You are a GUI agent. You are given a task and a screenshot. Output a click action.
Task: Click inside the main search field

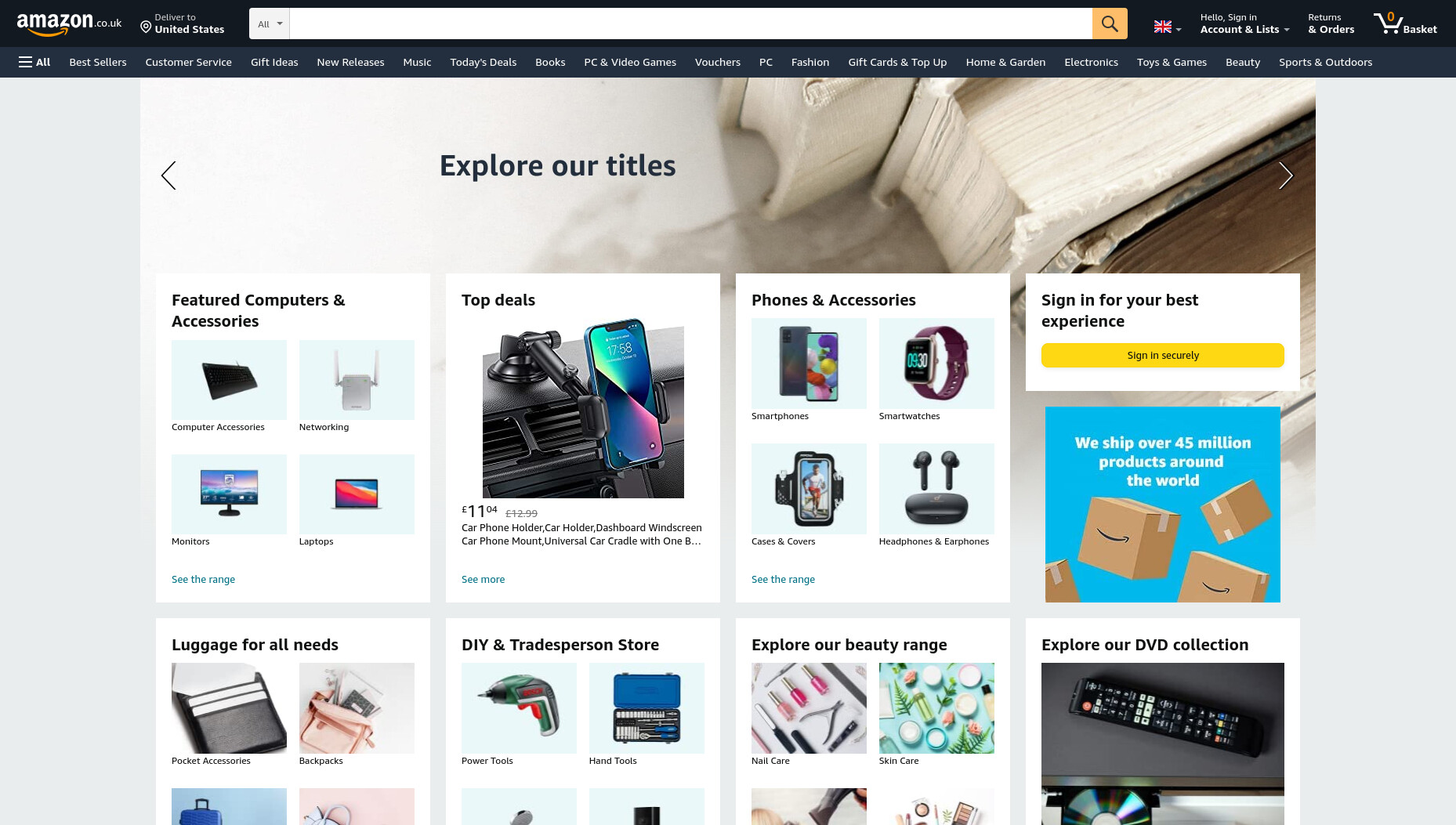(690, 24)
